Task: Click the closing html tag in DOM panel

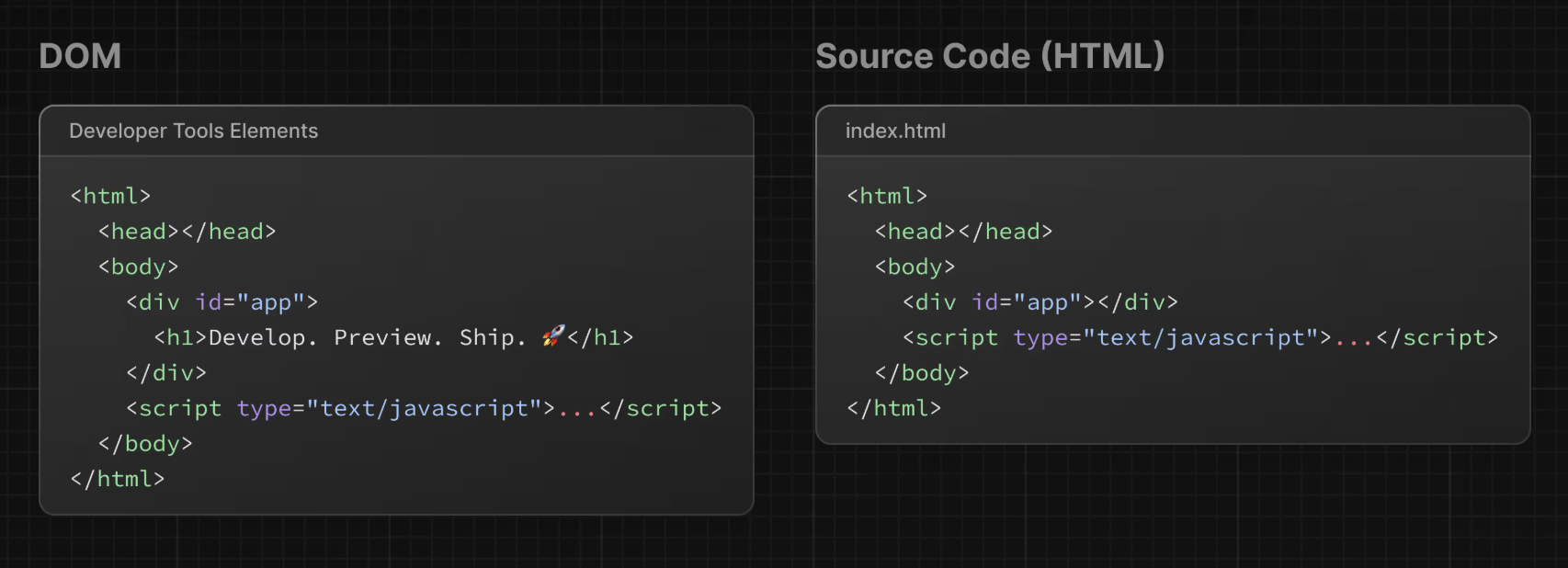Action: coord(118,479)
